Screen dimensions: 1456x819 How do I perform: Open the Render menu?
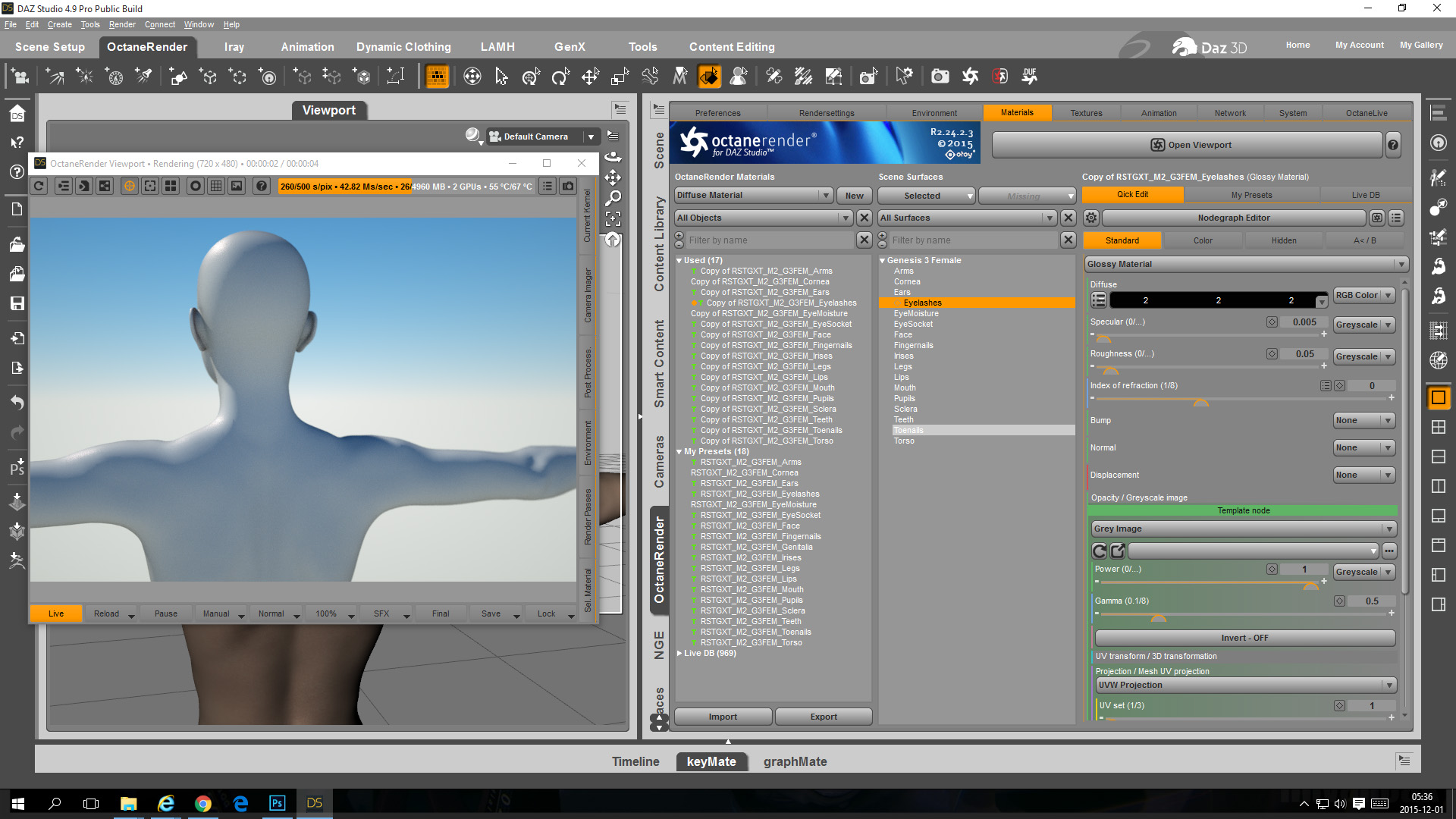pos(121,24)
